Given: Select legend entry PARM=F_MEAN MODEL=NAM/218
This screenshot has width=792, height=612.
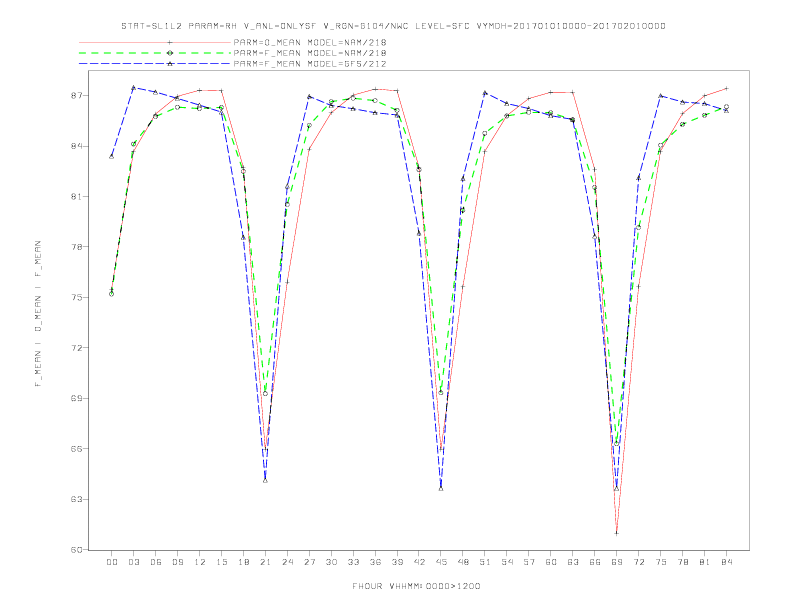Looking at the screenshot, I should [310, 53].
